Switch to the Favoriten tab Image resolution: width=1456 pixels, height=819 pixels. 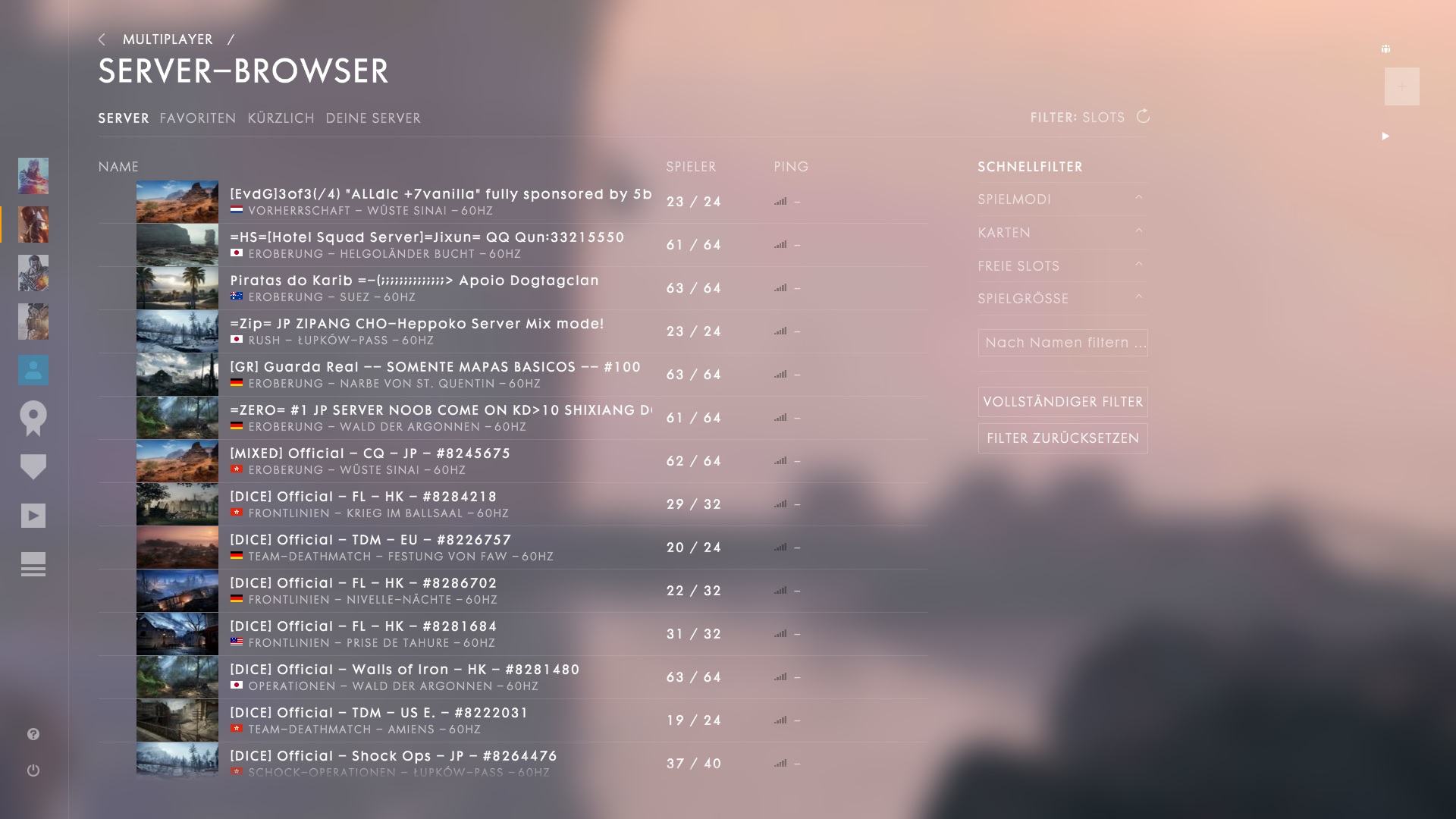click(x=198, y=118)
